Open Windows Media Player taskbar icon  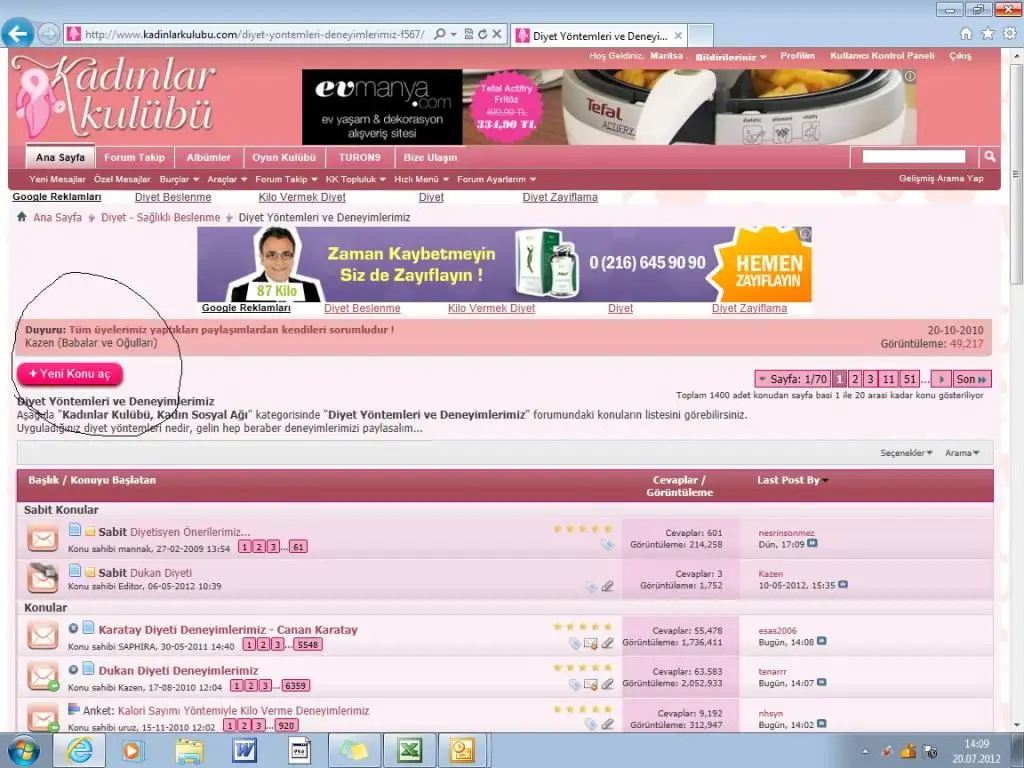pyautogui.click(x=133, y=751)
